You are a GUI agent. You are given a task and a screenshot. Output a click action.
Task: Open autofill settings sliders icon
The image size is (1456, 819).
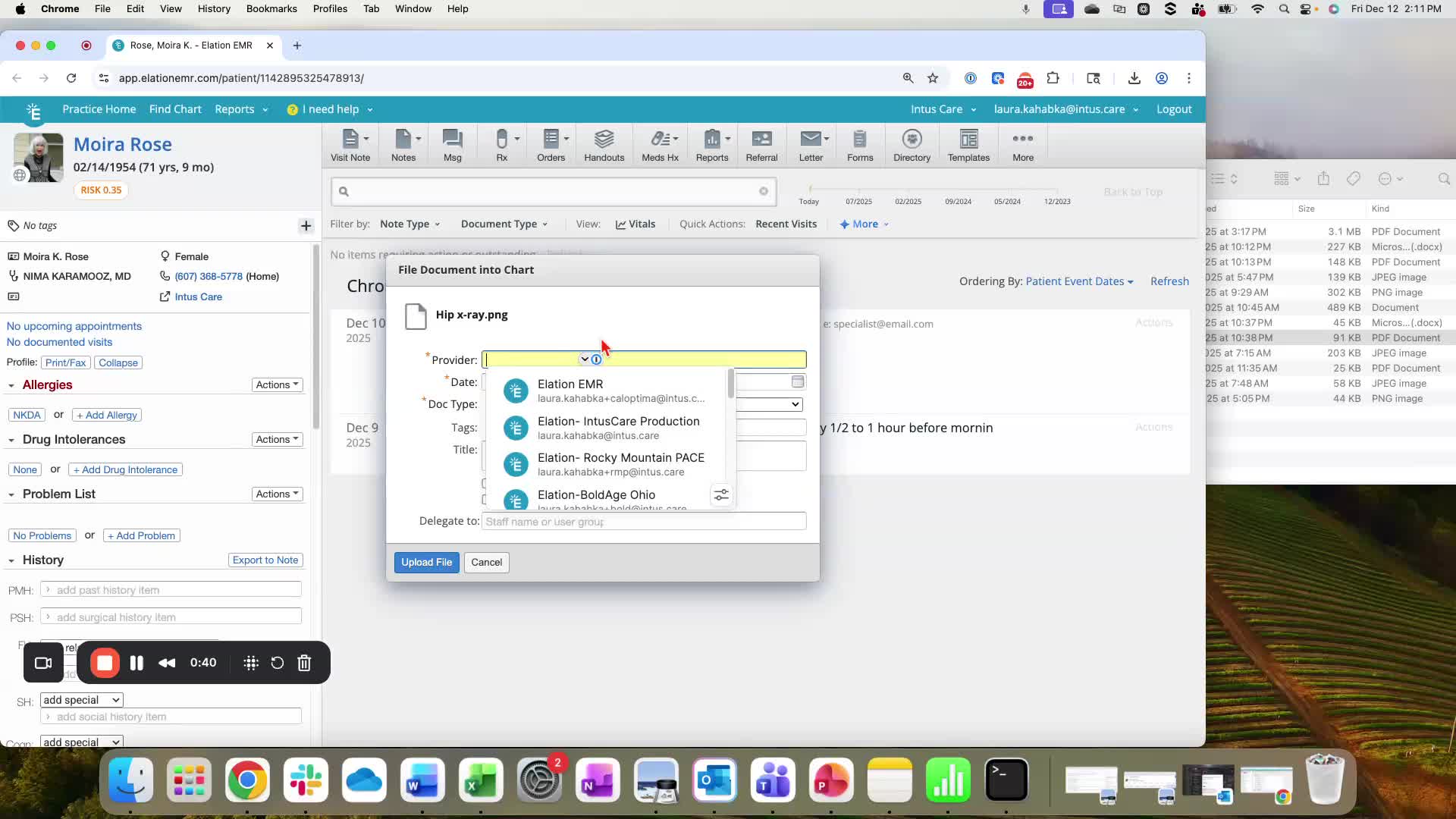pyautogui.click(x=721, y=495)
